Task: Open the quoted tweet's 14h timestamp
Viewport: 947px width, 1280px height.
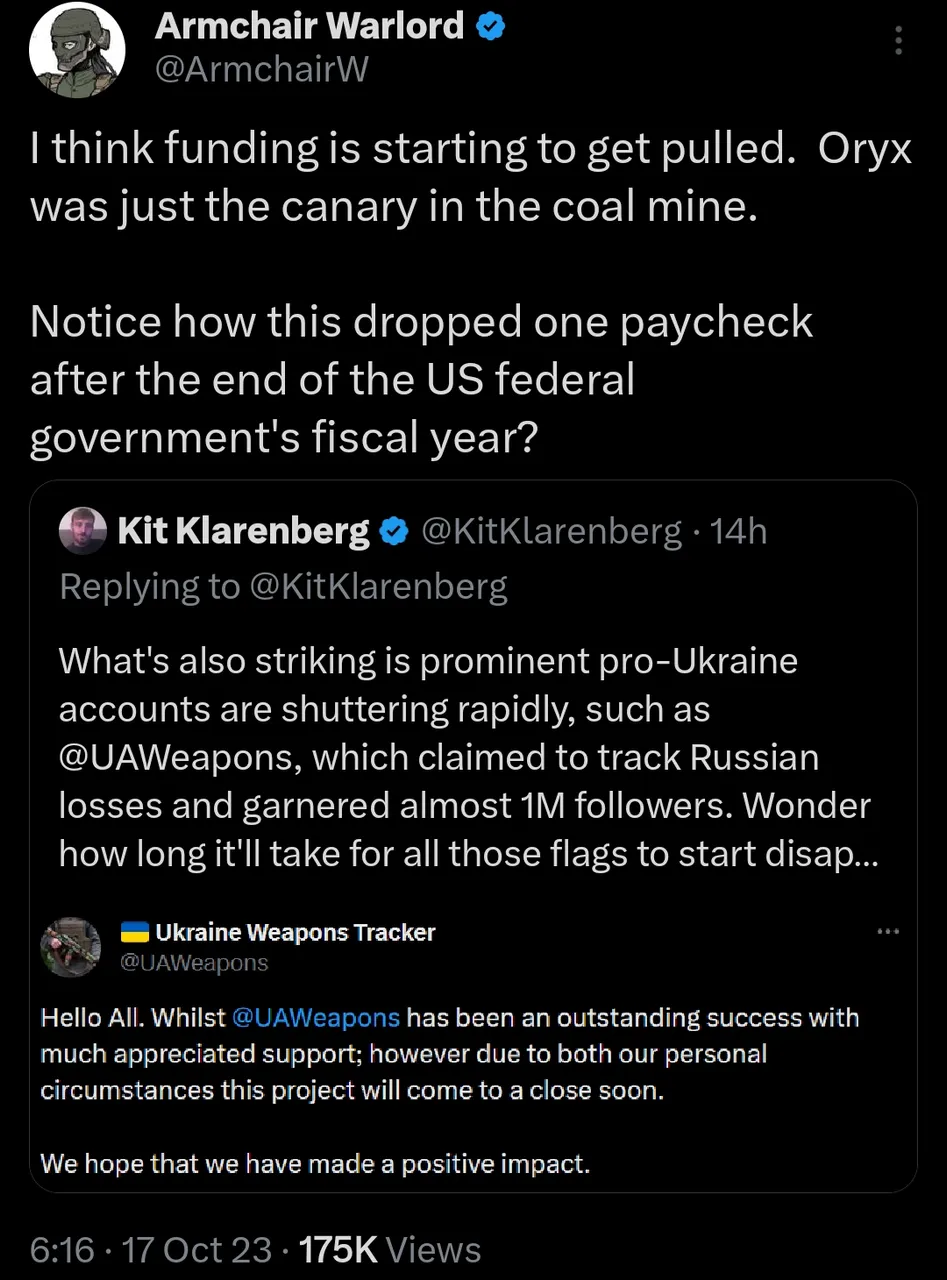Action: point(738,532)
